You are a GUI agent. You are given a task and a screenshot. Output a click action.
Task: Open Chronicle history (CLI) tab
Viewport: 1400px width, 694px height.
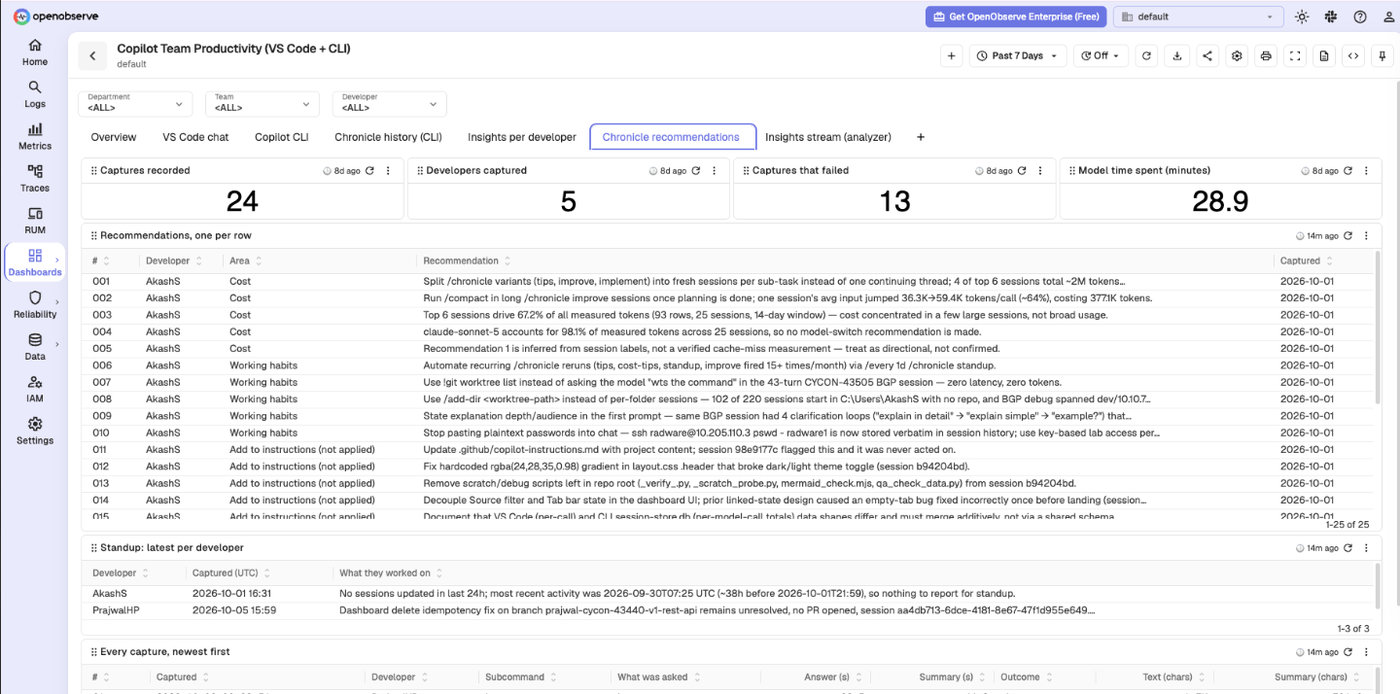point(388,137)
